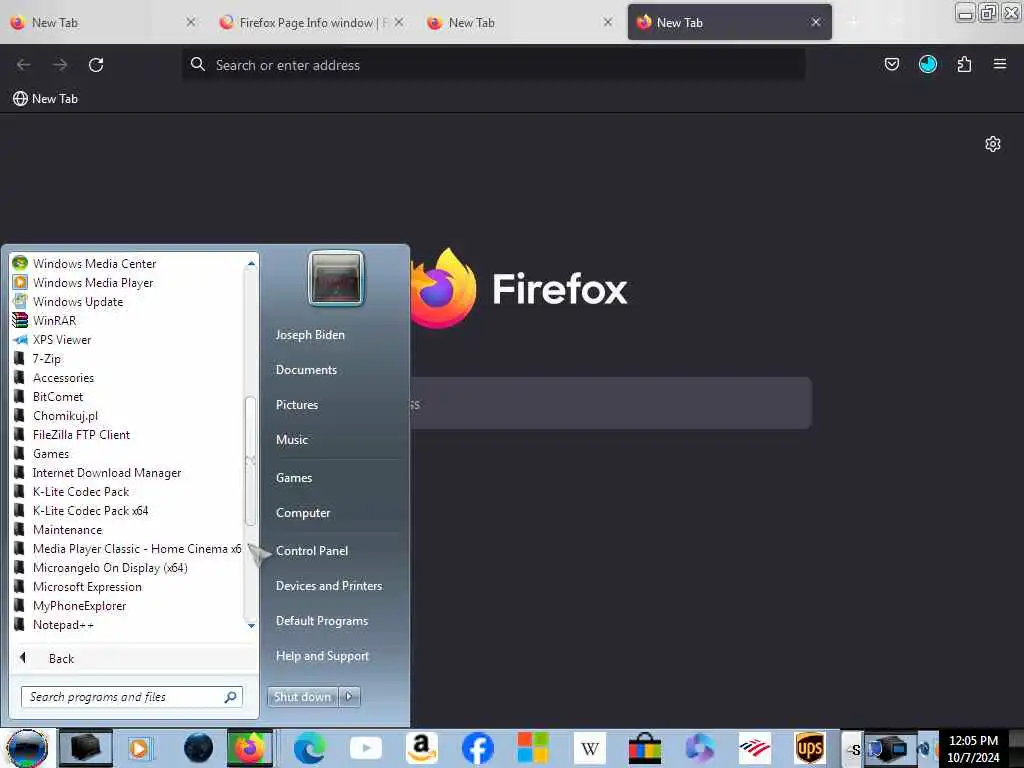Open Microangelo On Display (x64) folder
The image size is (1024, 768).
pos(110,568)
